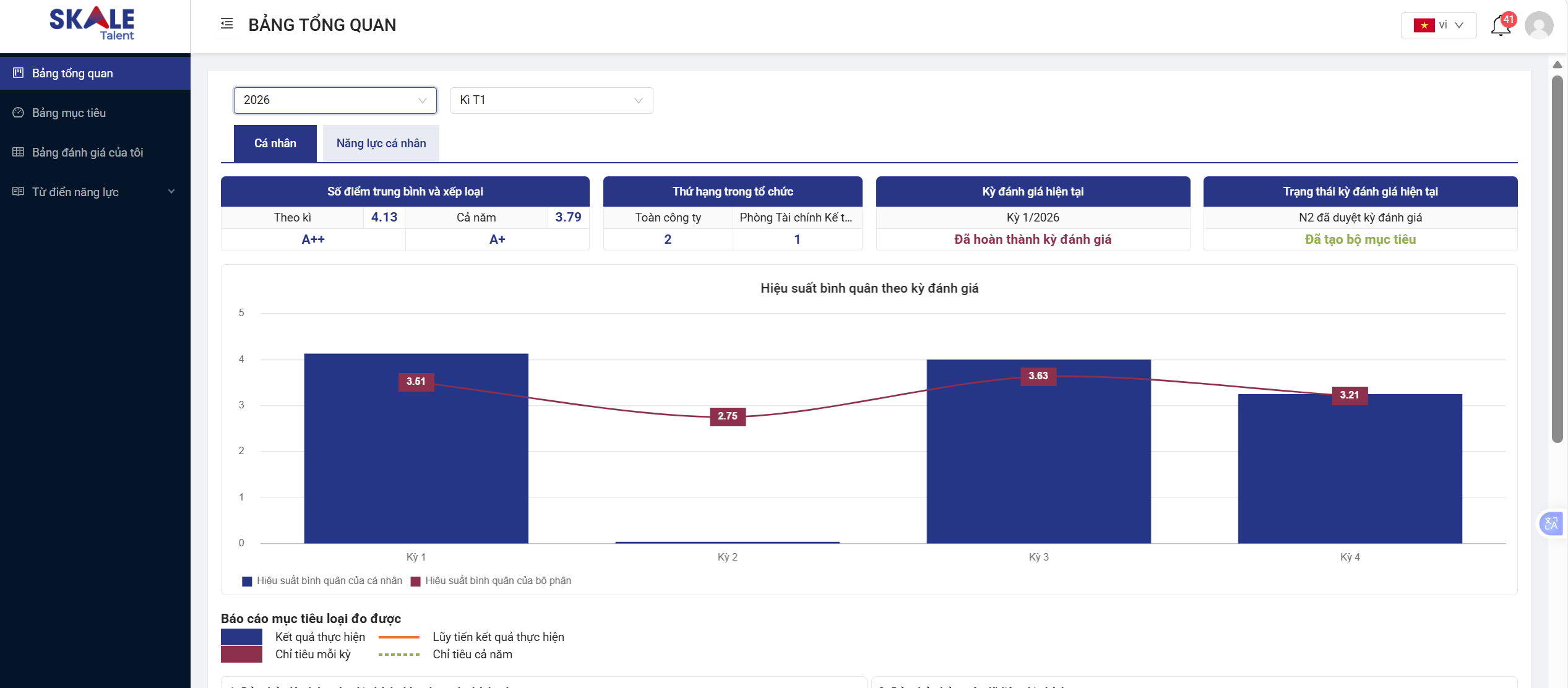The height and width of the screenshot is (688, 1568).
Task: Click the Bảng tổng quan sidebar icon
Action: [x=19, y=73]
